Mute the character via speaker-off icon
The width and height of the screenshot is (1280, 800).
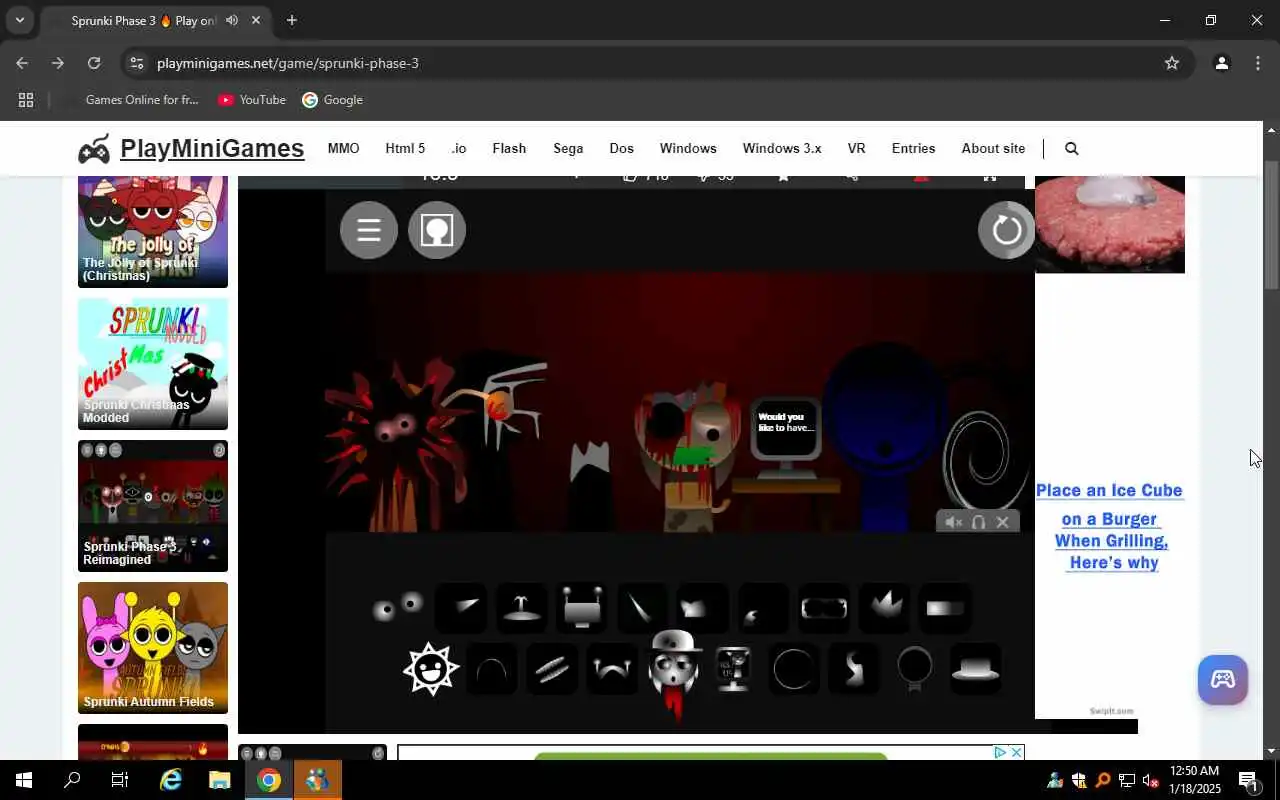954,522
